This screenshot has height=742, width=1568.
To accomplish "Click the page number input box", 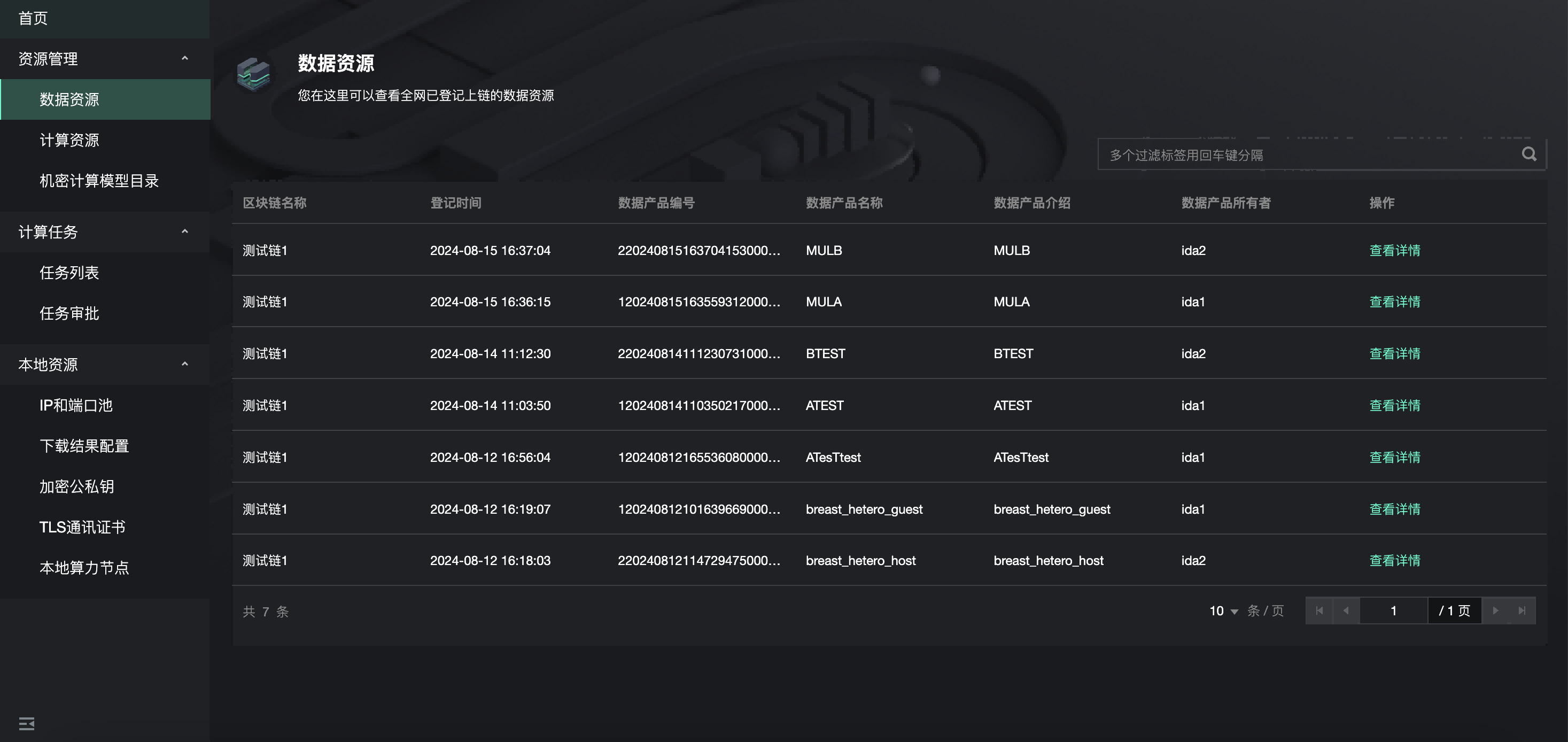I will pyautogui.click(x=1393, y=610).
